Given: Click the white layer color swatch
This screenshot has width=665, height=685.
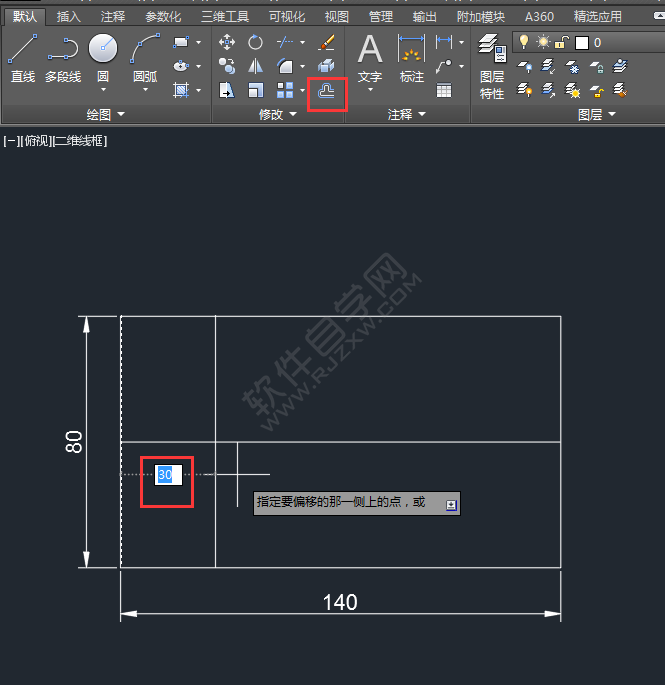Looking at the screenshot, I should pyautogui.click(x=582, y=43).
